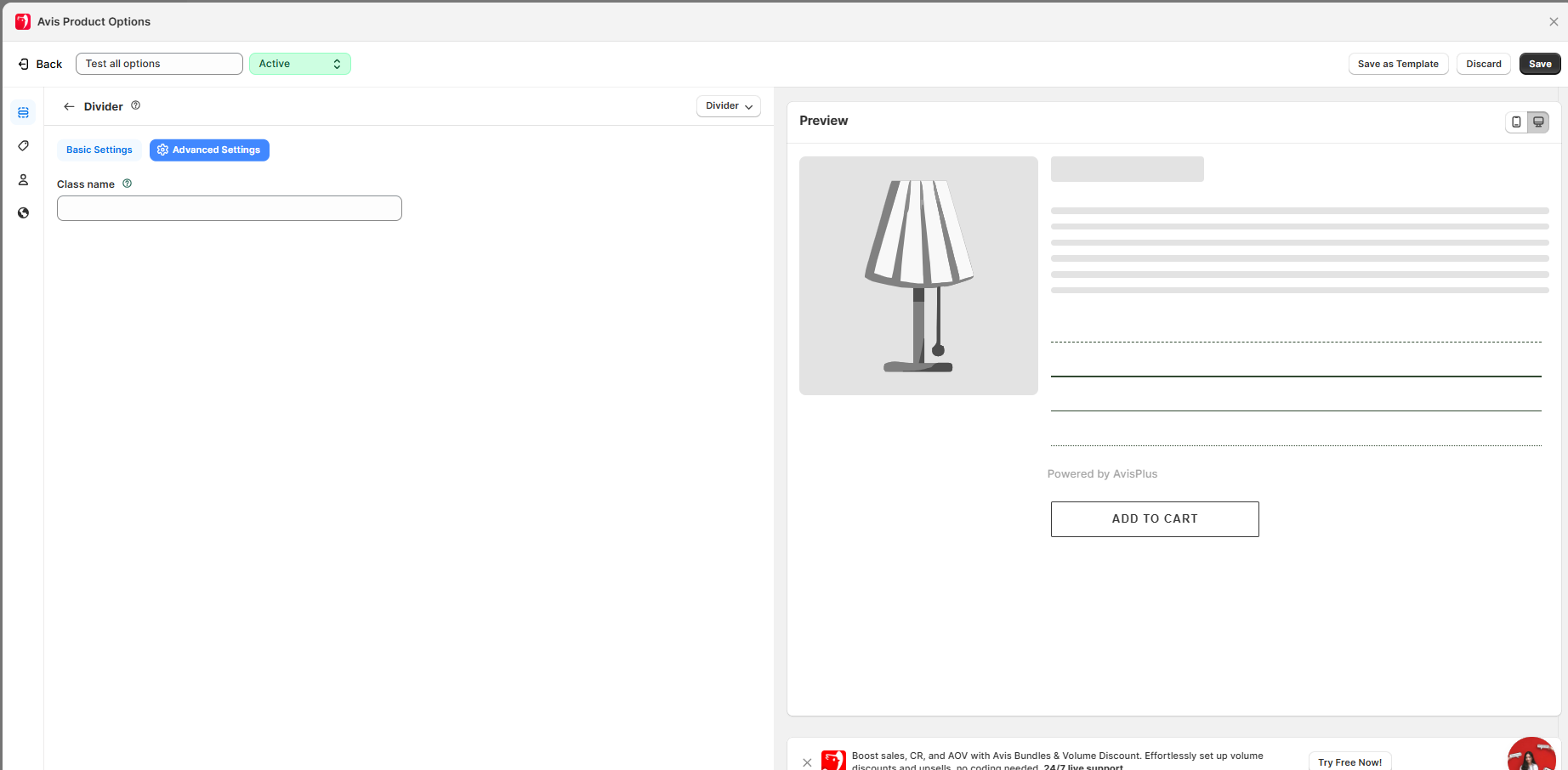Open the option sets sidebar icon
Screen dimensions: 1568x770
click(23, 112)
